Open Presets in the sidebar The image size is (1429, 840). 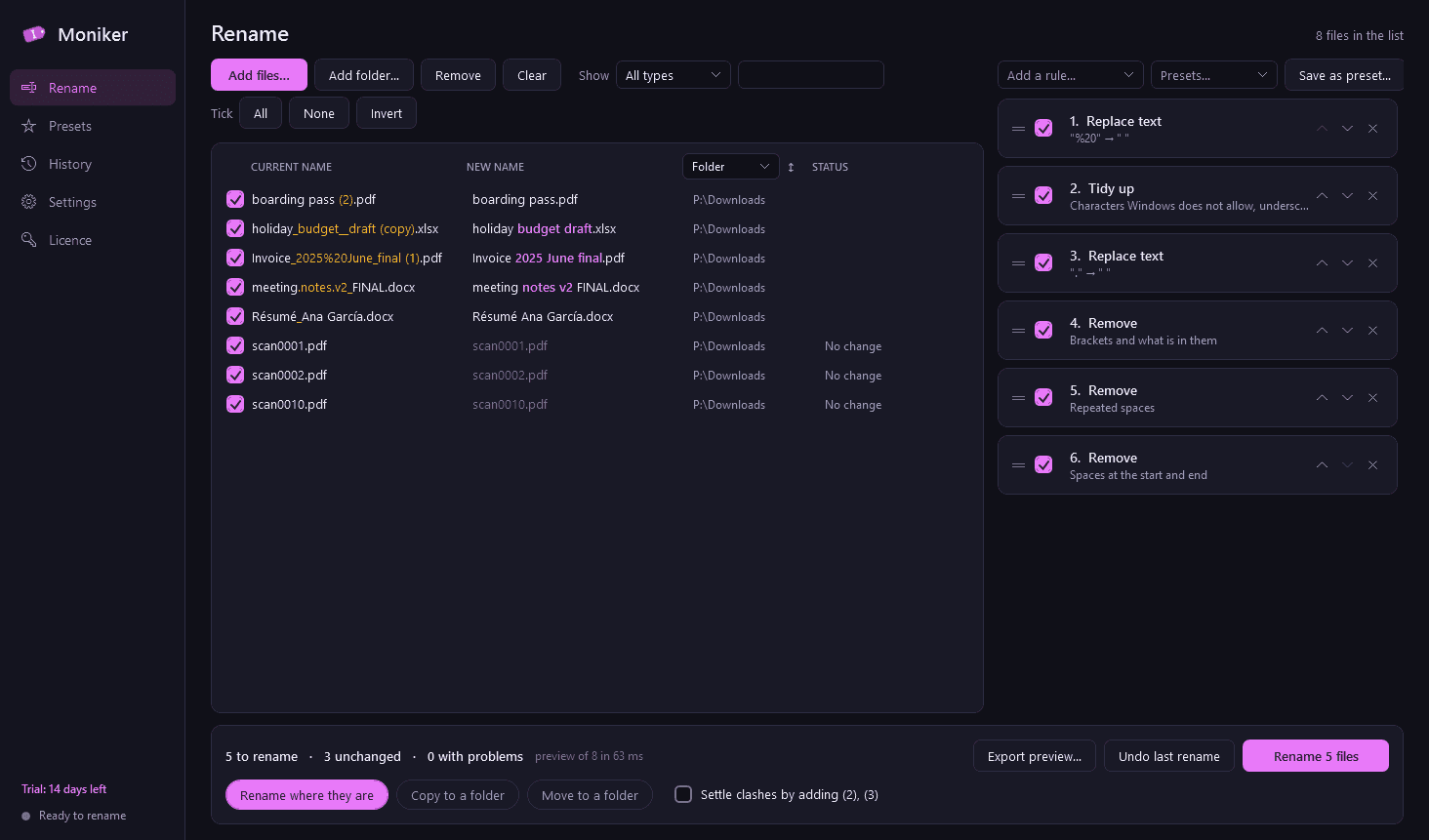pyautogui.click(x=93, y=126)
